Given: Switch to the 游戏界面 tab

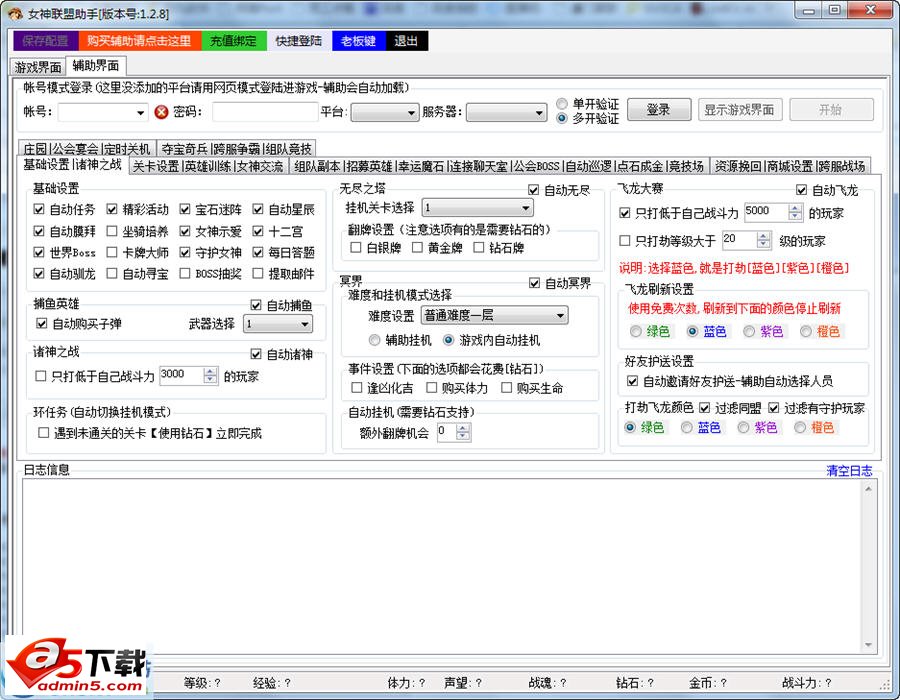Looking at the screenshot, I should [38, 67].
